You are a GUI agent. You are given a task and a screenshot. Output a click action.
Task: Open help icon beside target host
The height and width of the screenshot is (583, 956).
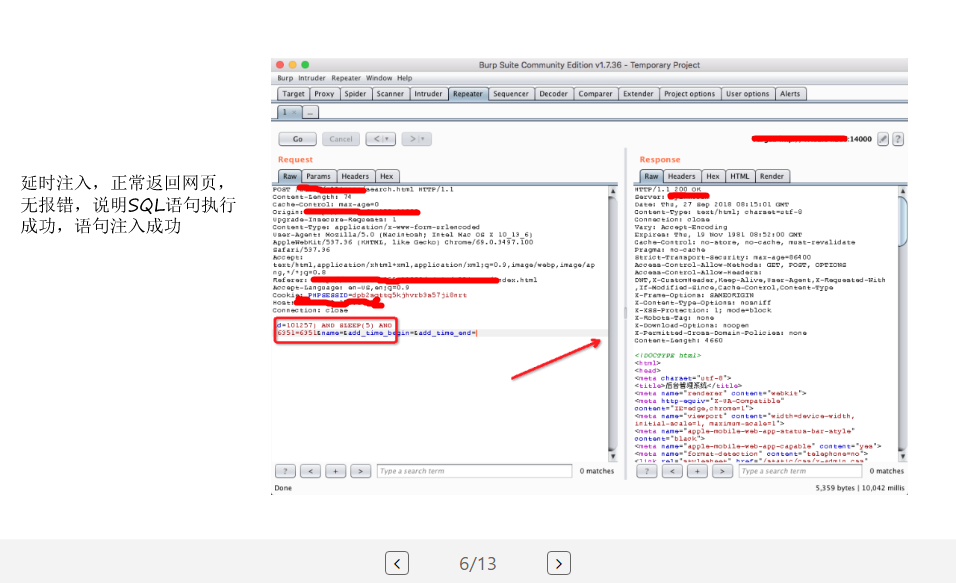pos(898,139)
